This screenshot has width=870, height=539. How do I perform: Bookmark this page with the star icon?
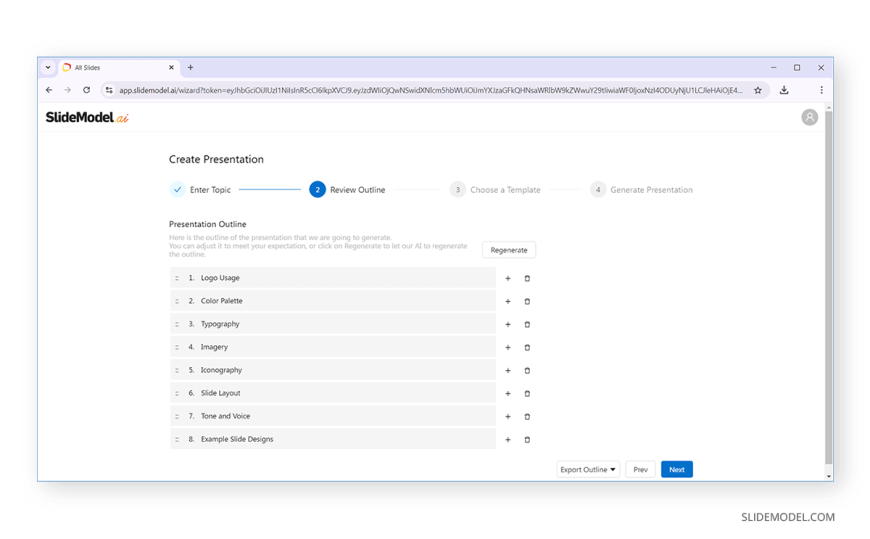pyautogui.click(x=758, y=90)
